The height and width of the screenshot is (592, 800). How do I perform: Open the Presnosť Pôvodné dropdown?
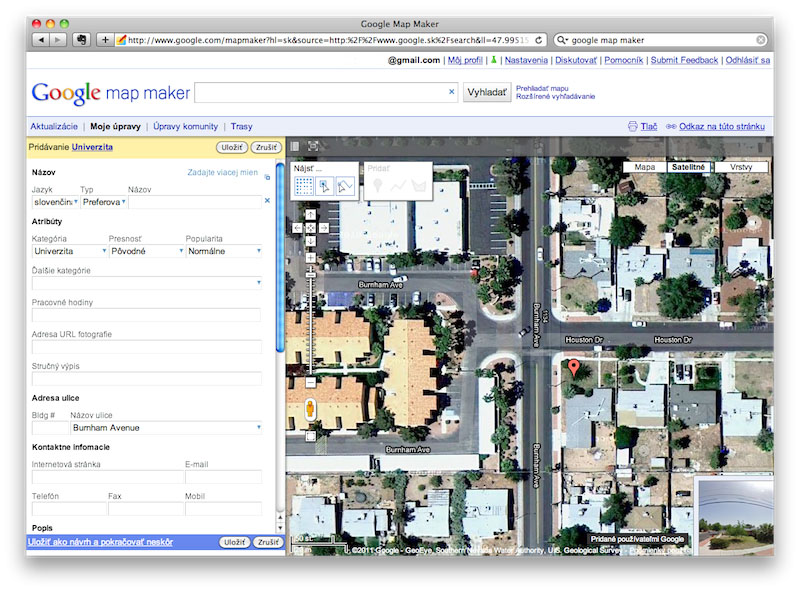(146, 251)
